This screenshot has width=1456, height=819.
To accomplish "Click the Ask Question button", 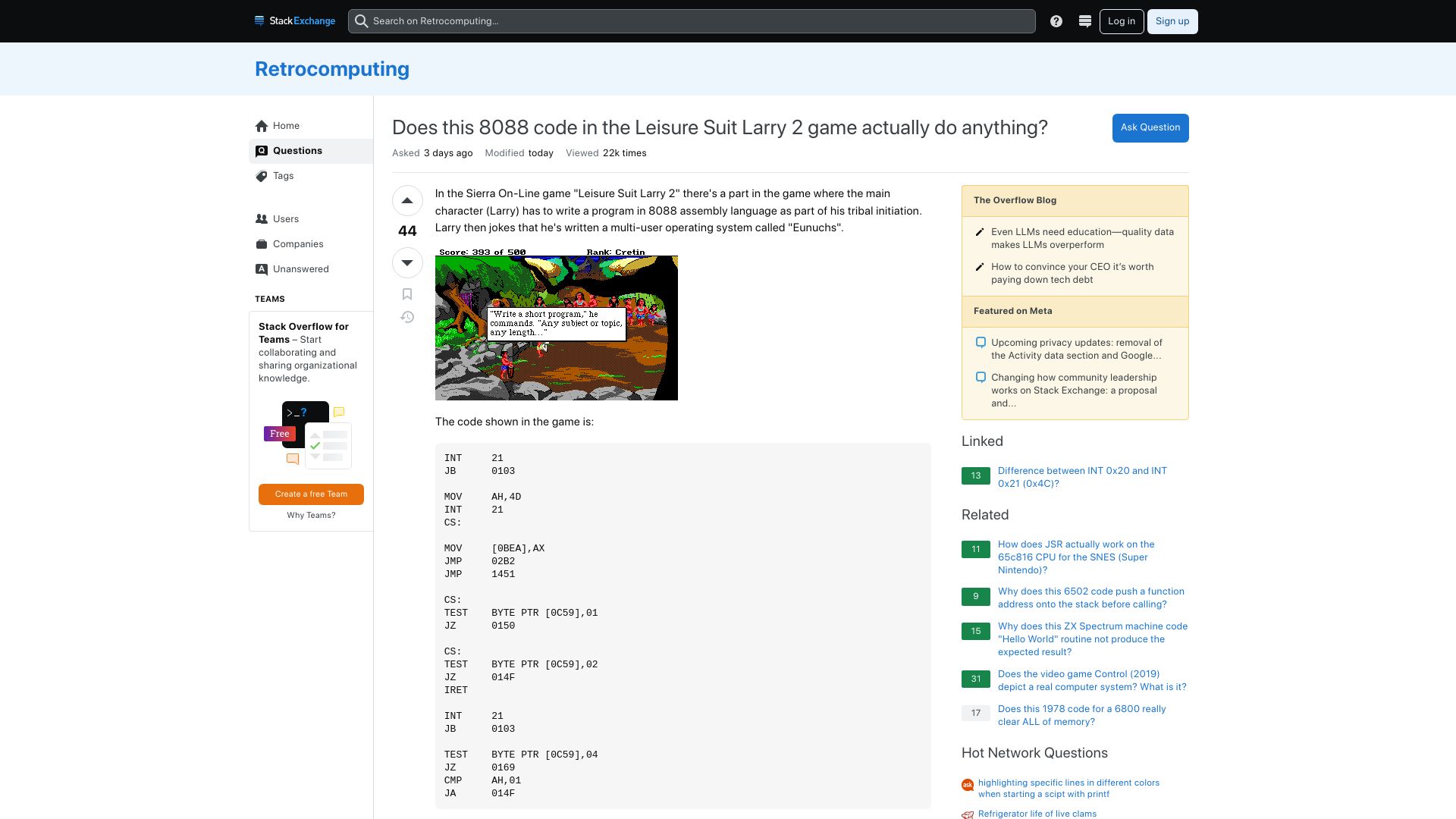I will [x=1150, y=128].
